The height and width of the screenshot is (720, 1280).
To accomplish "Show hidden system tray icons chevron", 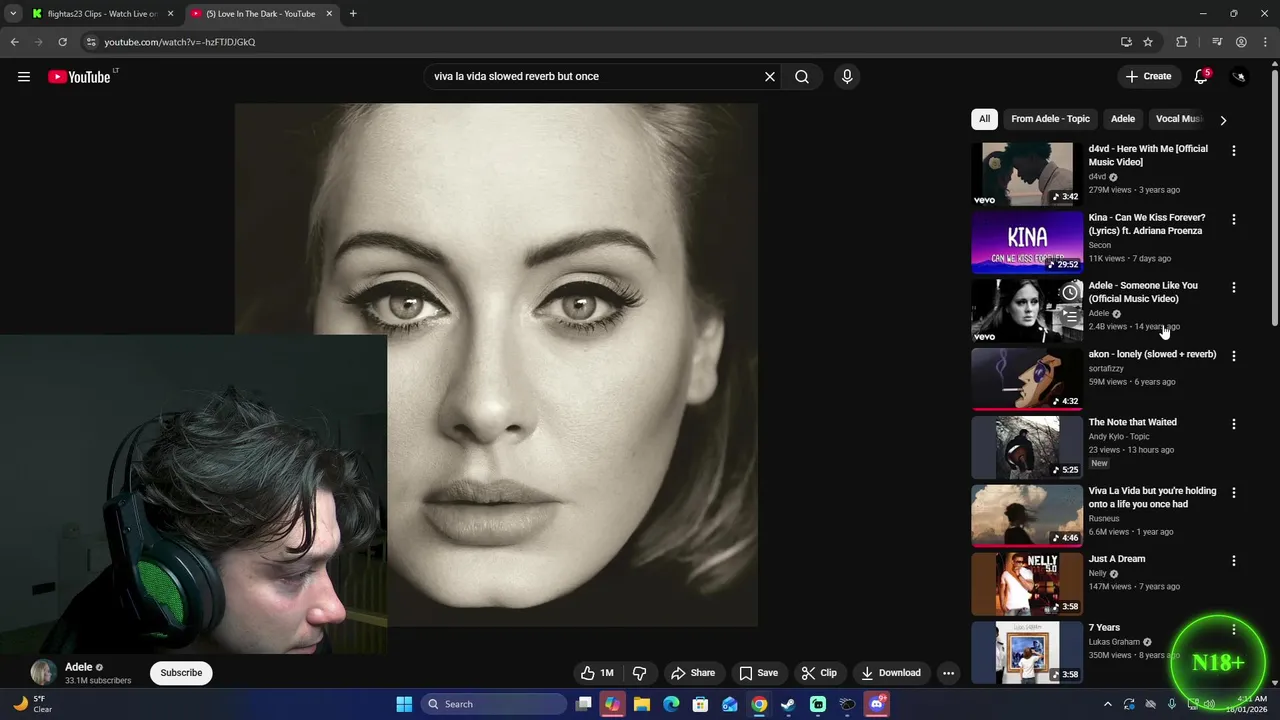I will tap(1107, 704).
